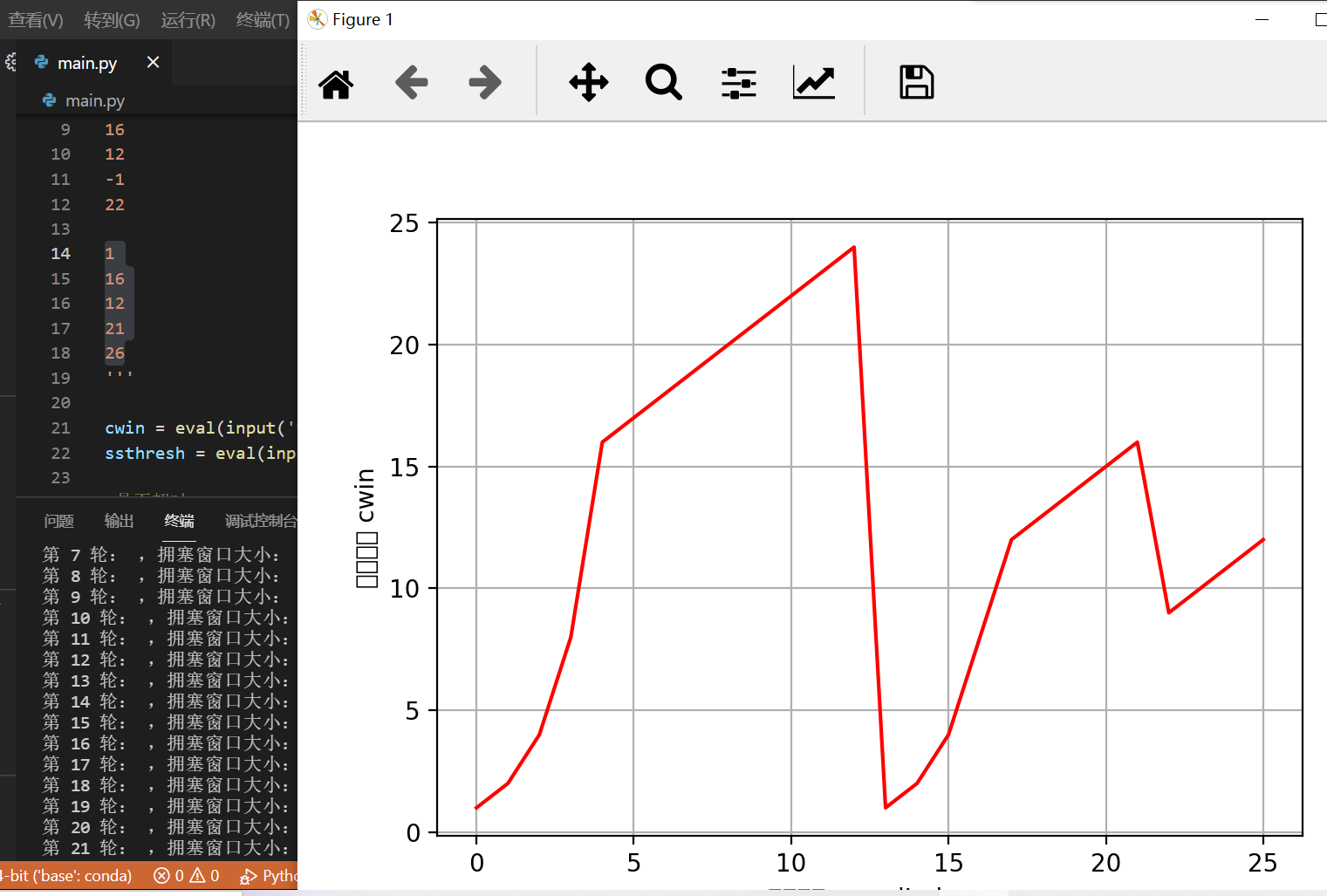
Task: Save the figure with floppy icon
Action: (x=917, y=83)
